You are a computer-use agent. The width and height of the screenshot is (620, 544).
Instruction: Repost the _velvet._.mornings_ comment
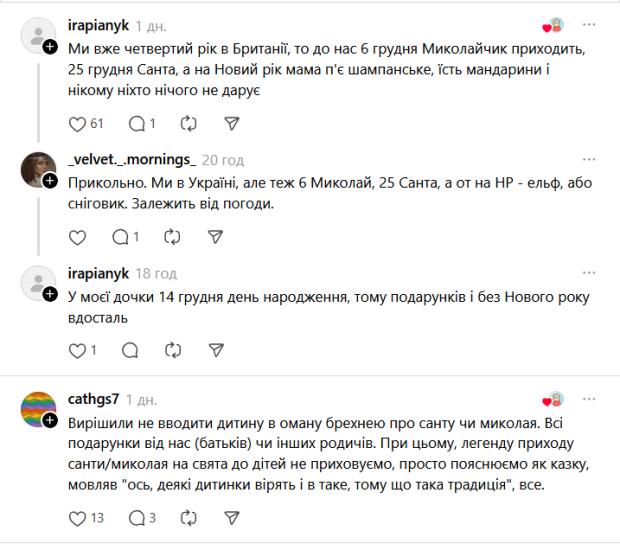171,237
